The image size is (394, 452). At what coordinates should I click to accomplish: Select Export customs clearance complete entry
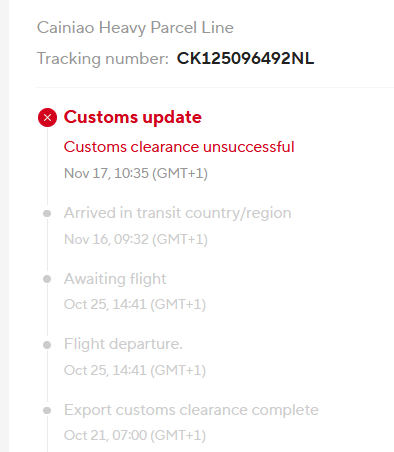pyautogui.click(x=191, y=410)
